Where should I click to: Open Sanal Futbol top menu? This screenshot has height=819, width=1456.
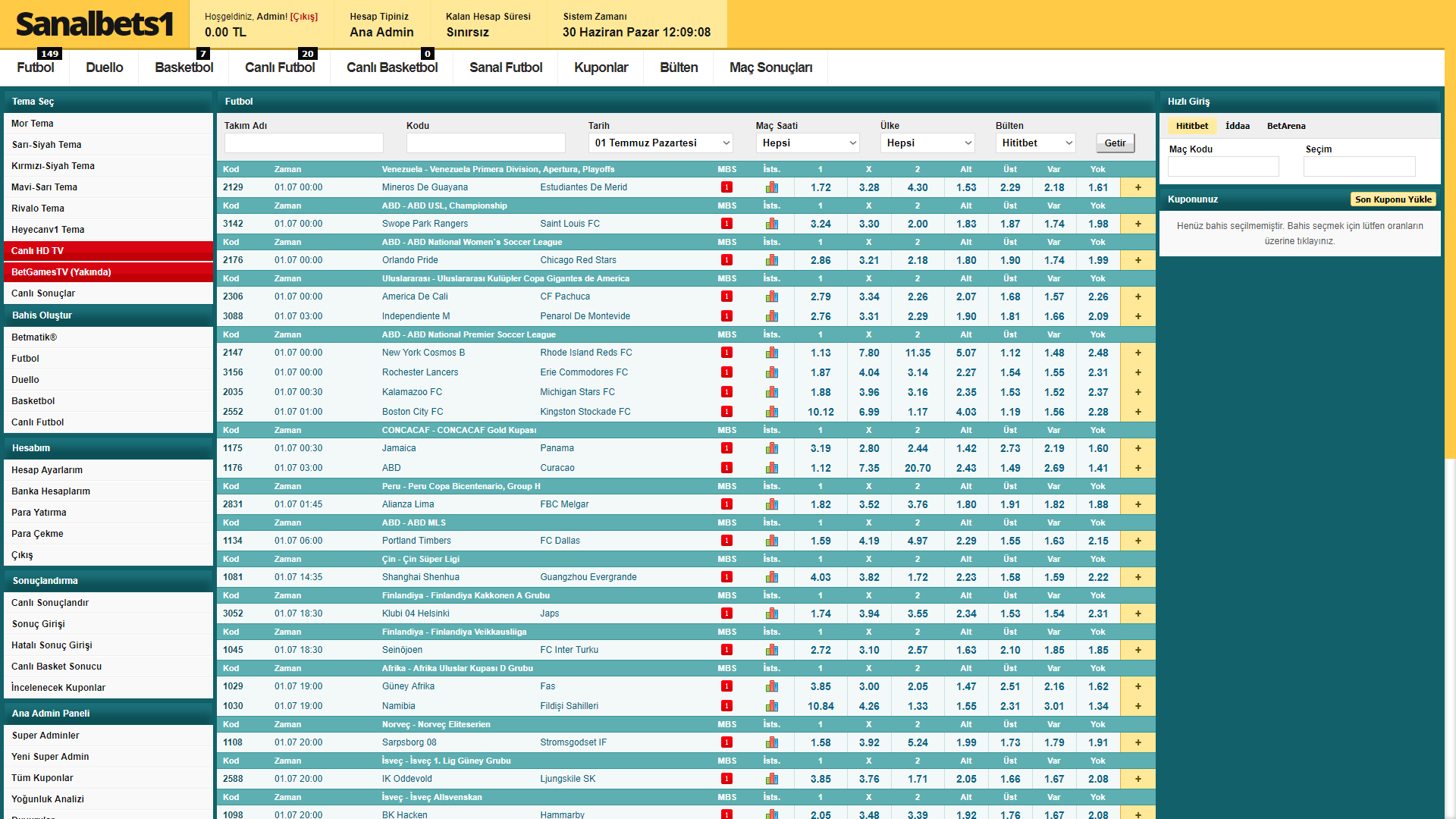click(x=506, y=67)
